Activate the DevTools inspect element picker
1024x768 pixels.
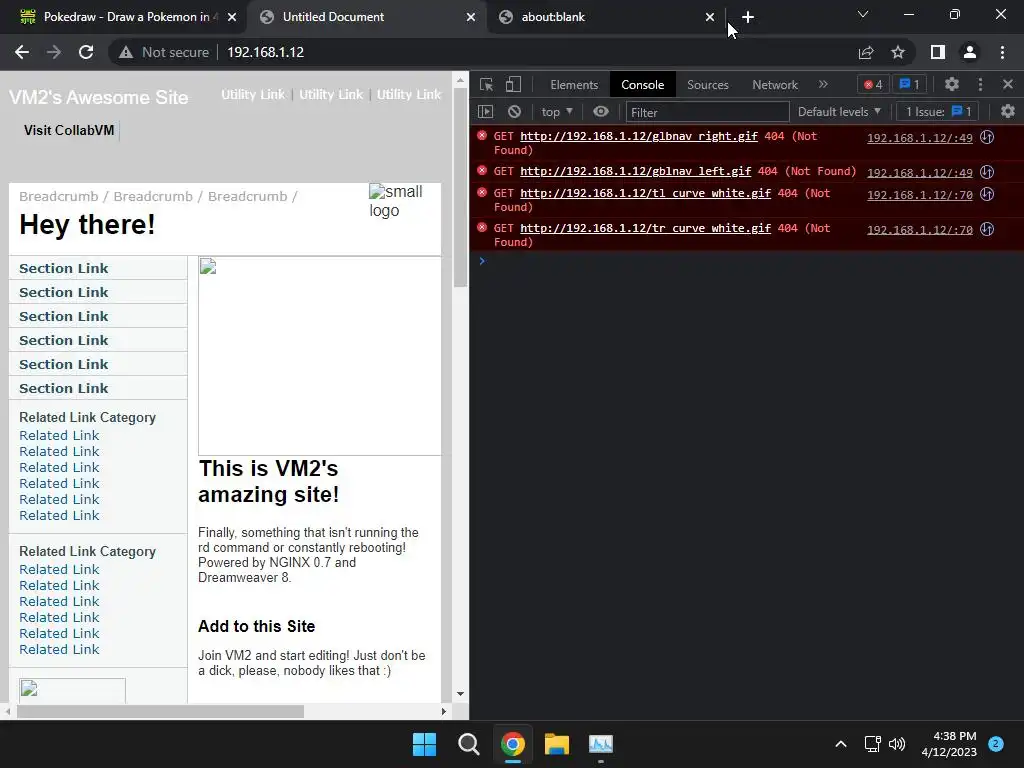coord(487,84)
